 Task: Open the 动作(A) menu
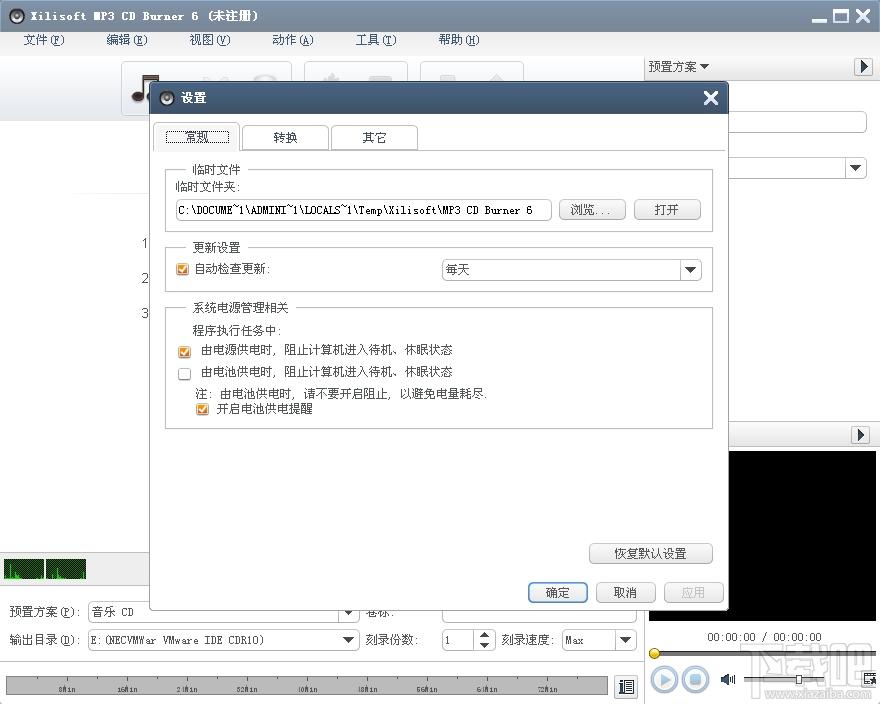click(292, 40)
